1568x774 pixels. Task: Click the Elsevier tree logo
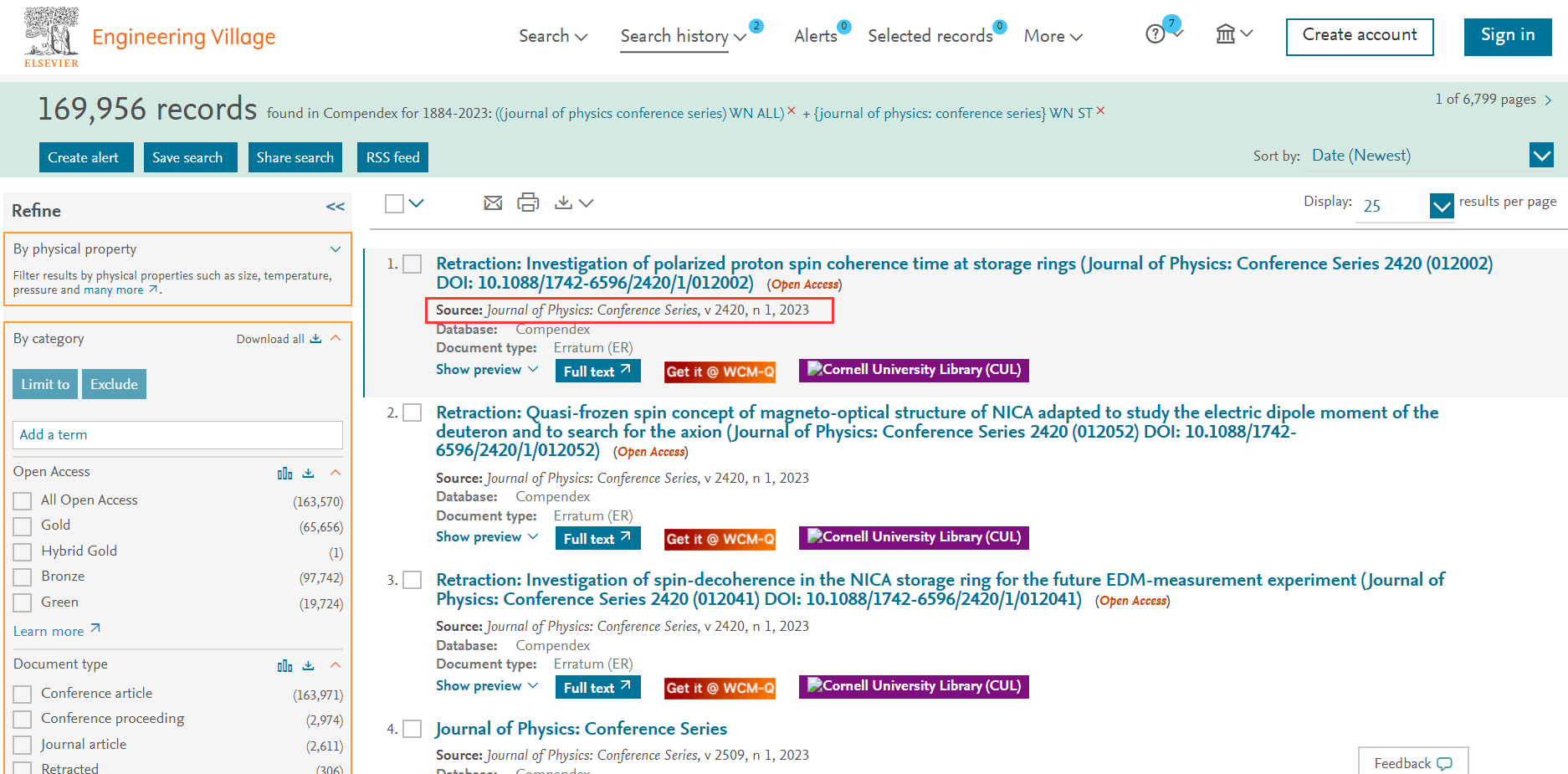[x=51, y=37]
